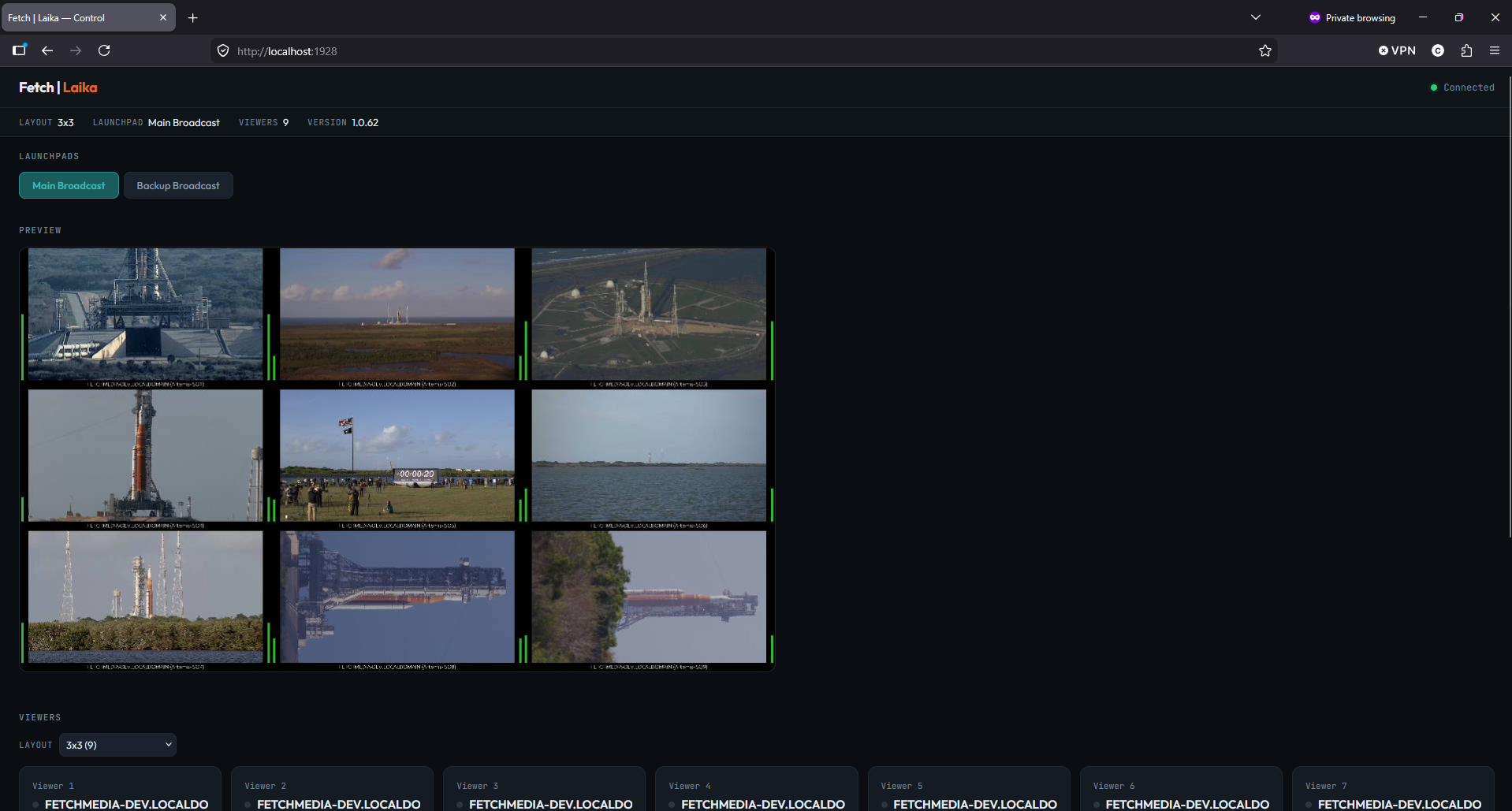Viewport: 1512px width, 811px height.
Task: Reload the Laika control page
Action: 104,50
